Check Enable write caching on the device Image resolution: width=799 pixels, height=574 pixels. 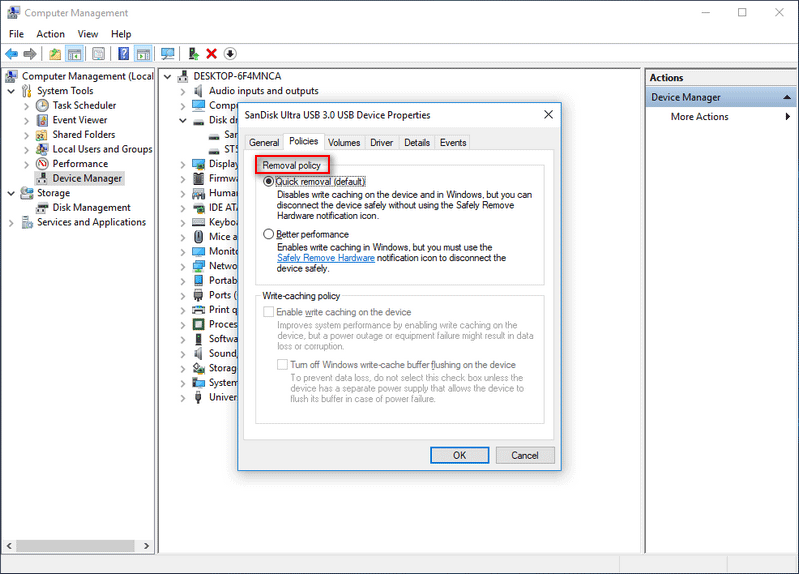pos(269,312)
